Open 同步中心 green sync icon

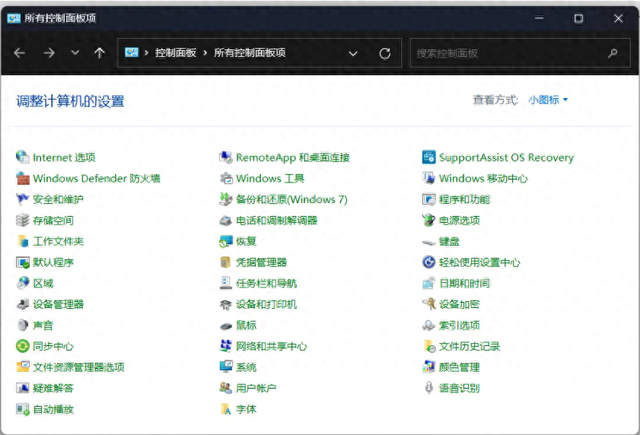tap(23, 346)
